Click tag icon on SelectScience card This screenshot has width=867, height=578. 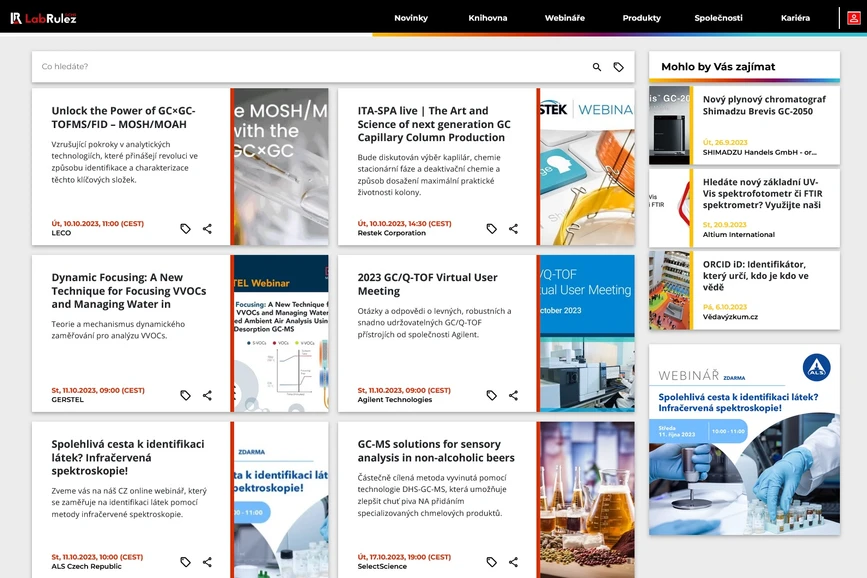491,562
